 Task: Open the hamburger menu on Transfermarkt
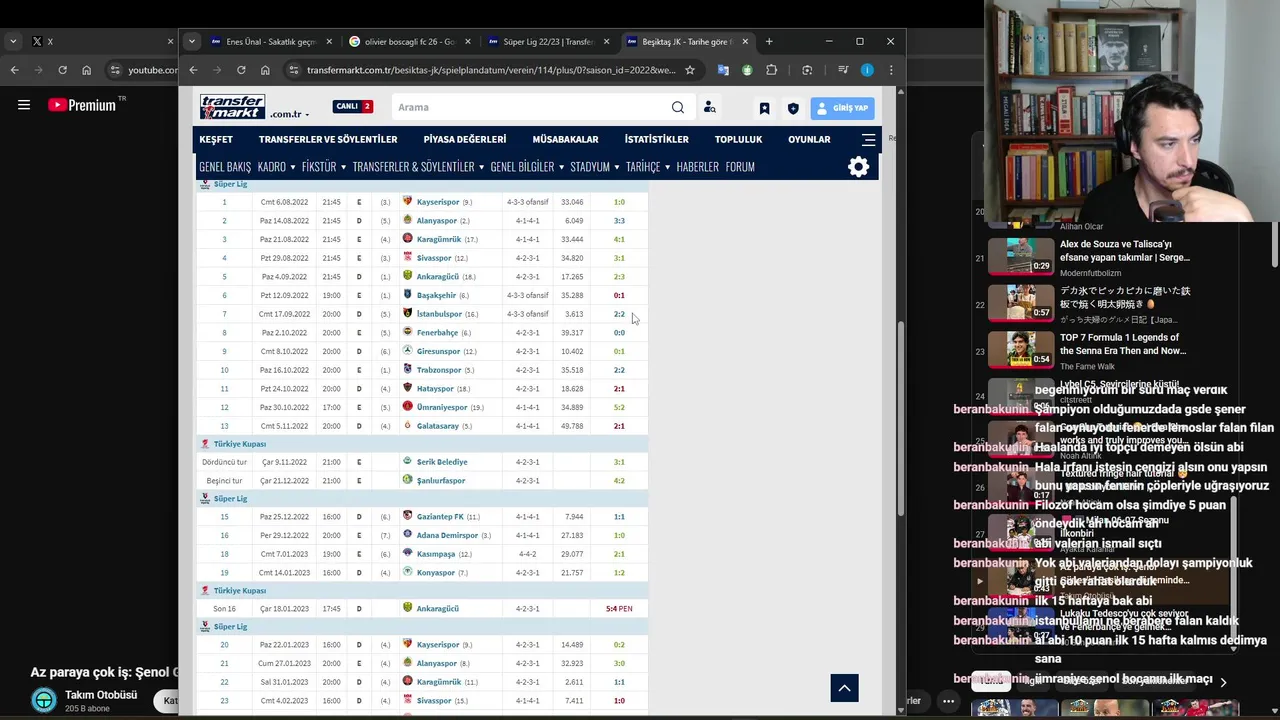click(868, 139)
